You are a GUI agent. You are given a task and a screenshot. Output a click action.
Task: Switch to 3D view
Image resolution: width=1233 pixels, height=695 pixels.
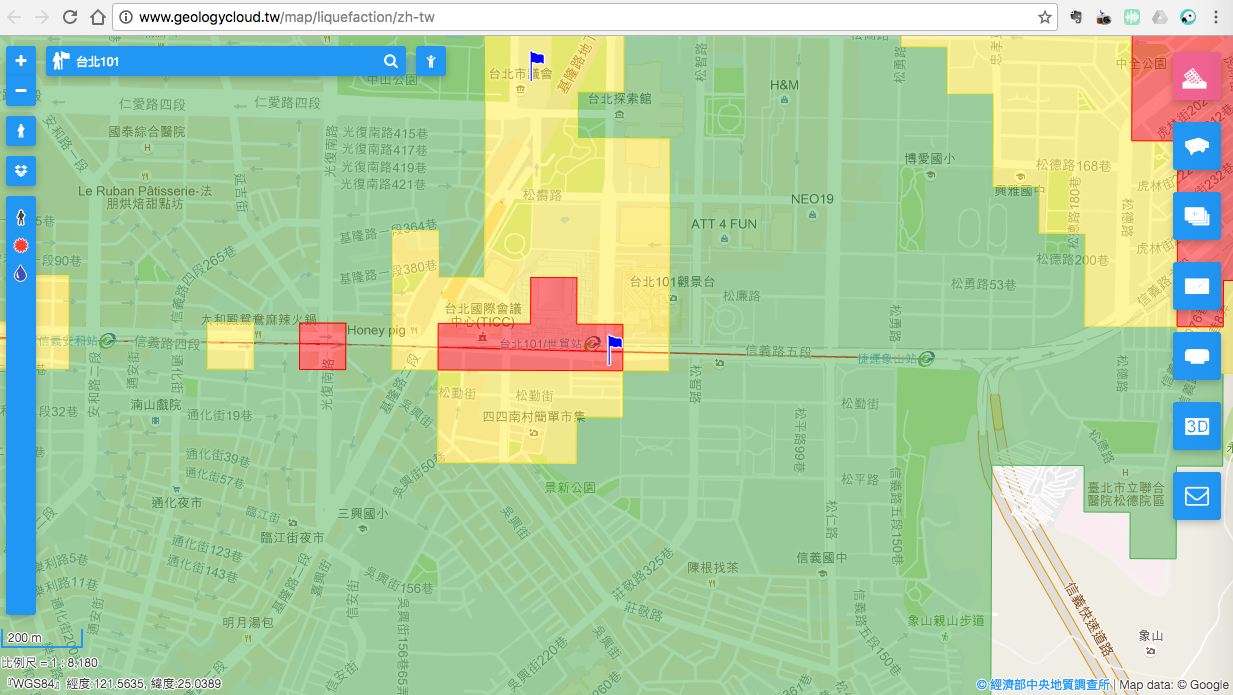point(1197,426)
